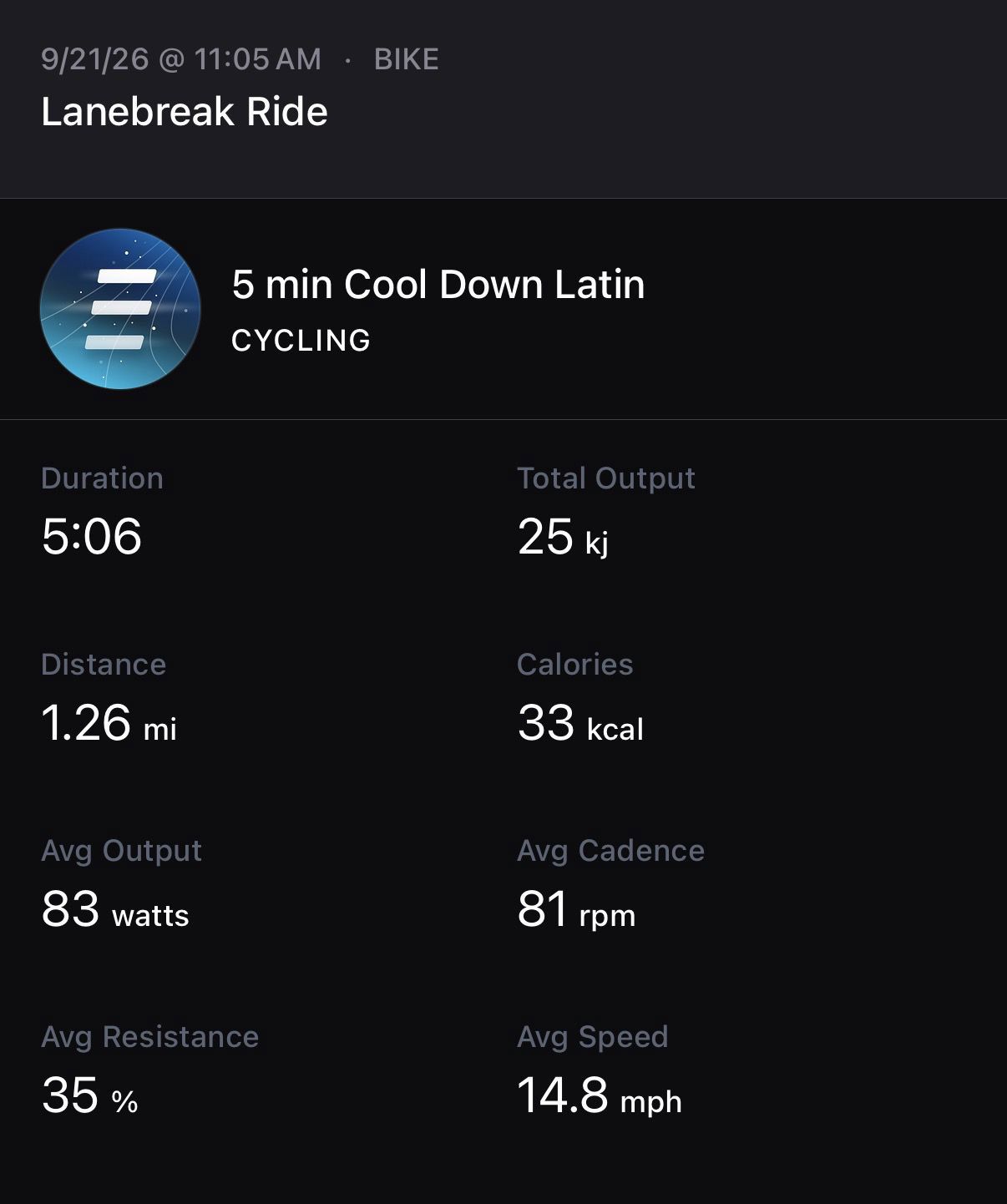Open the 5 min Cool Down Latin class
Screen dimensions: 1007x1204
[x=438, y=285]
